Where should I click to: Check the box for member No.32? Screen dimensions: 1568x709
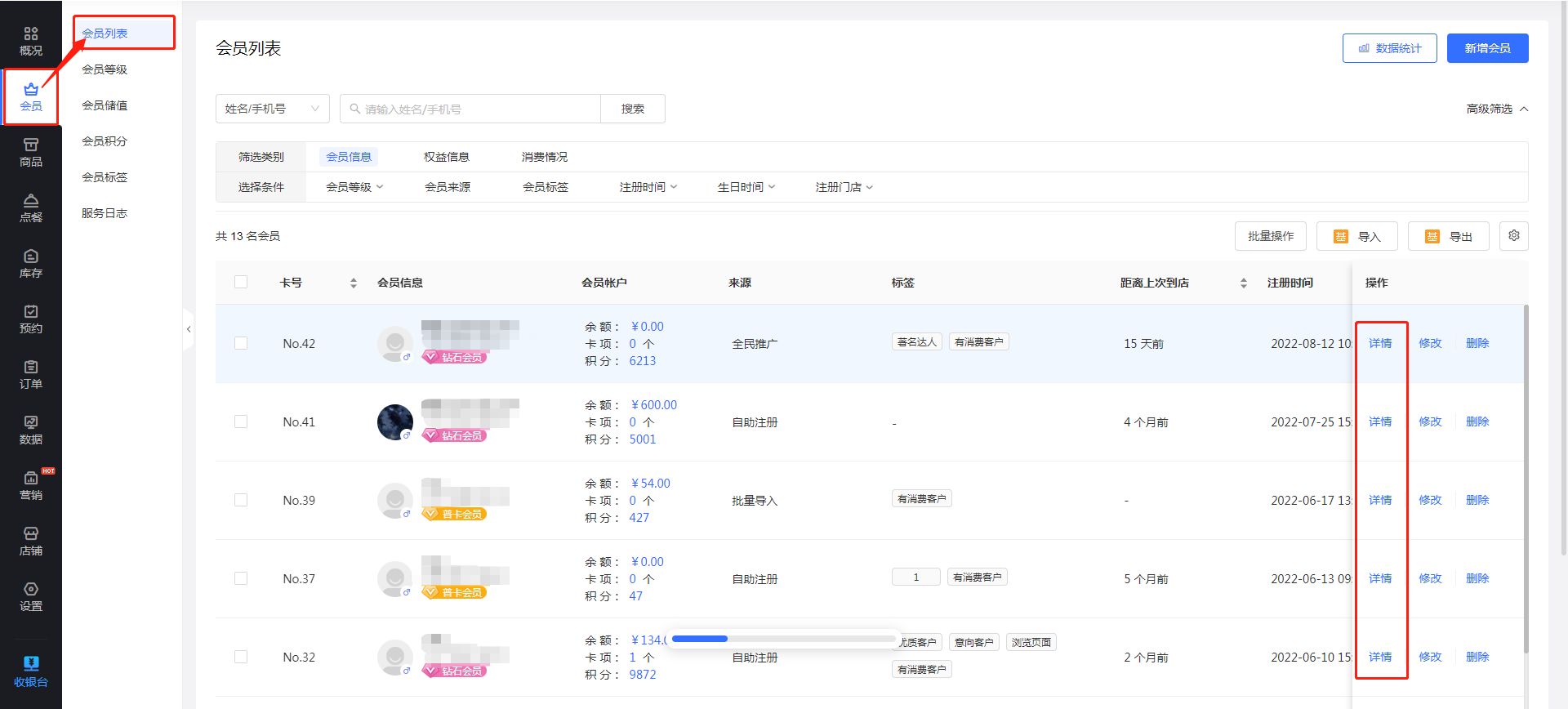[x=241, y=657]
